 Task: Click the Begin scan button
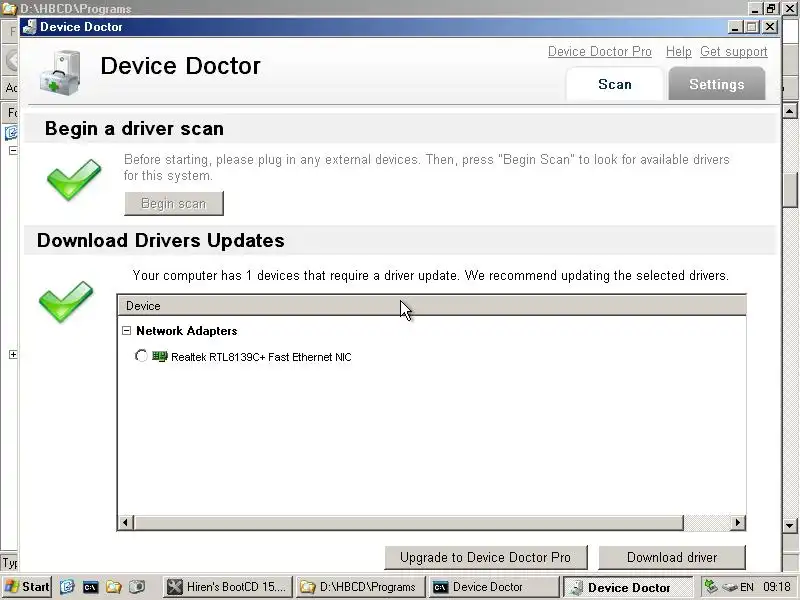point(174,204)
